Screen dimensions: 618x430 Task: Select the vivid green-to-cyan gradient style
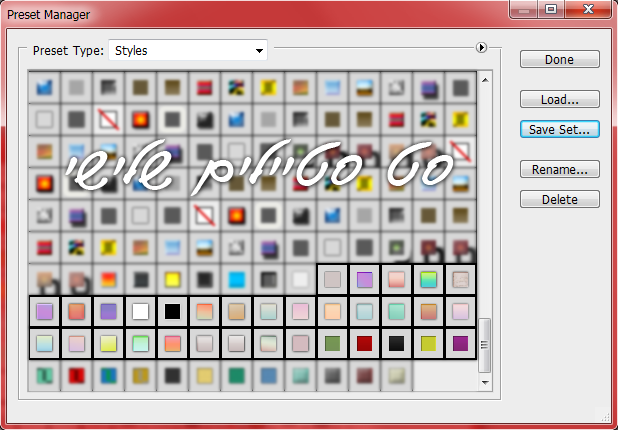428,279
